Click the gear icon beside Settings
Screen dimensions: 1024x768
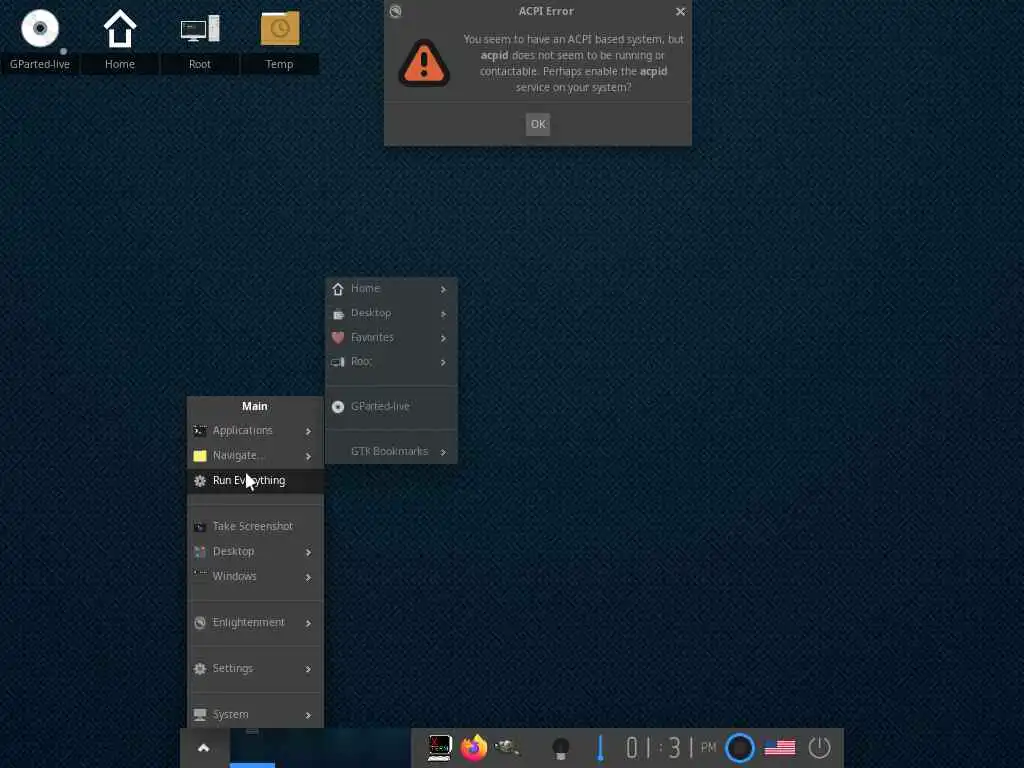[x=200, y=669]
